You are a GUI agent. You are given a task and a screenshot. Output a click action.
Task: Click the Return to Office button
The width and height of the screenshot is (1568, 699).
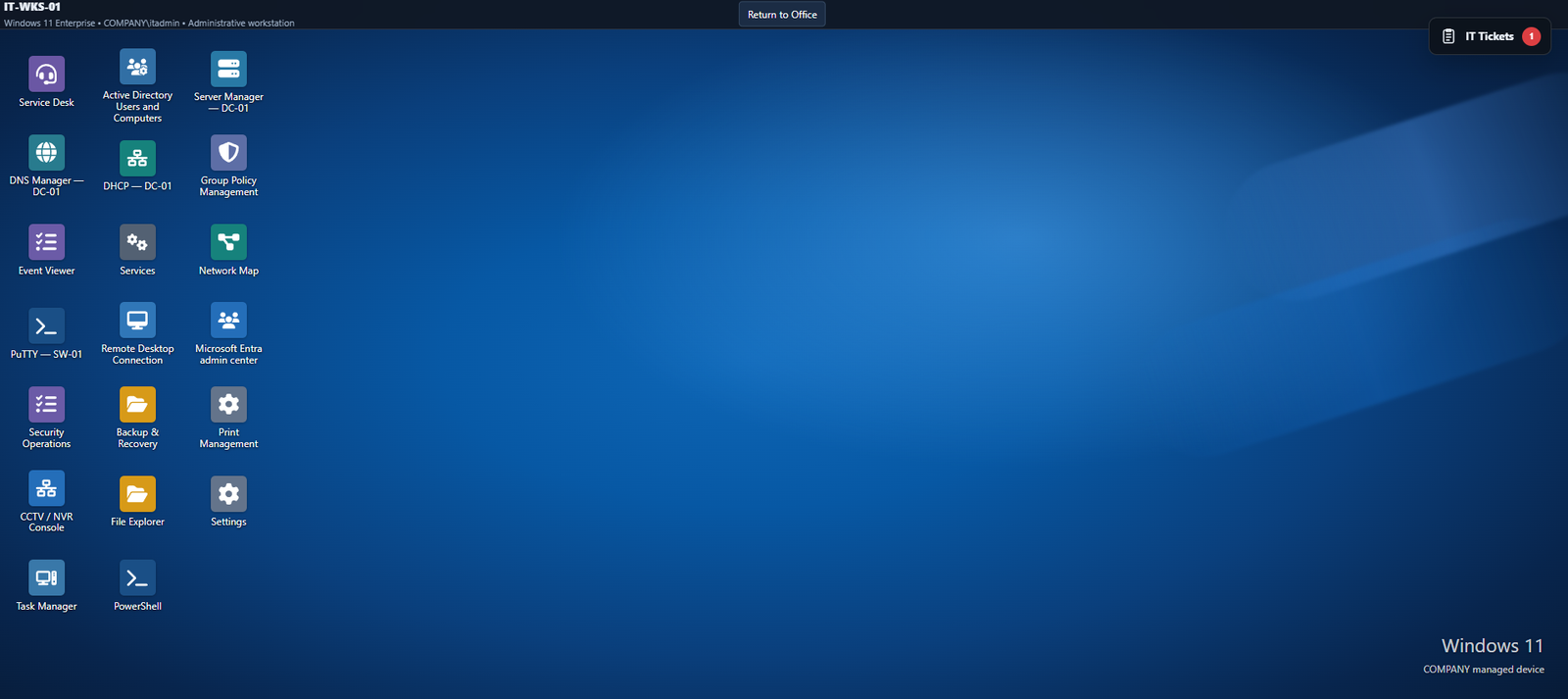point(782,15)
